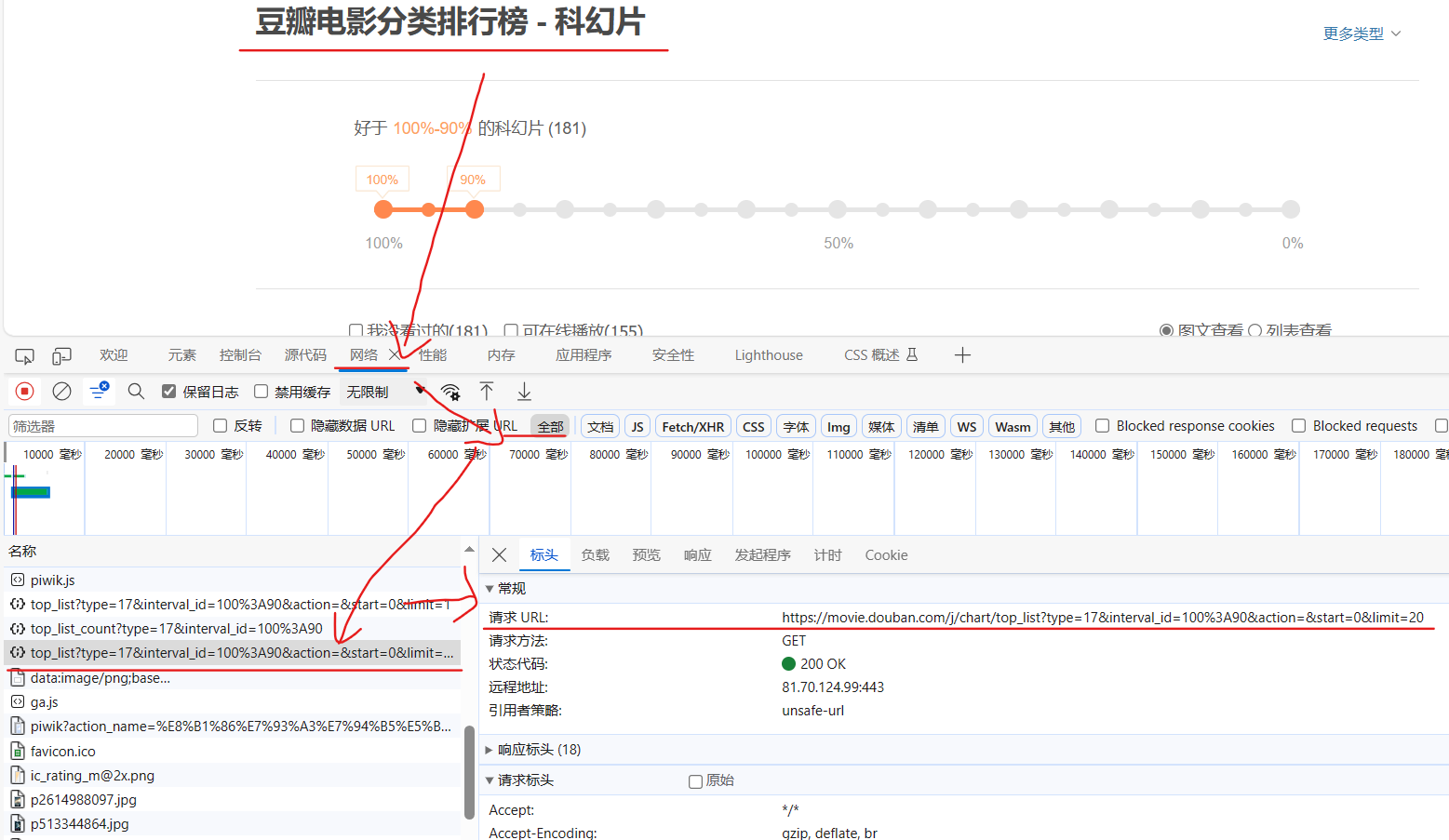The width and height of the screenshot is (1449, 840).
Task: Select the image-text view radio button
Action: tap(1166, 330)
